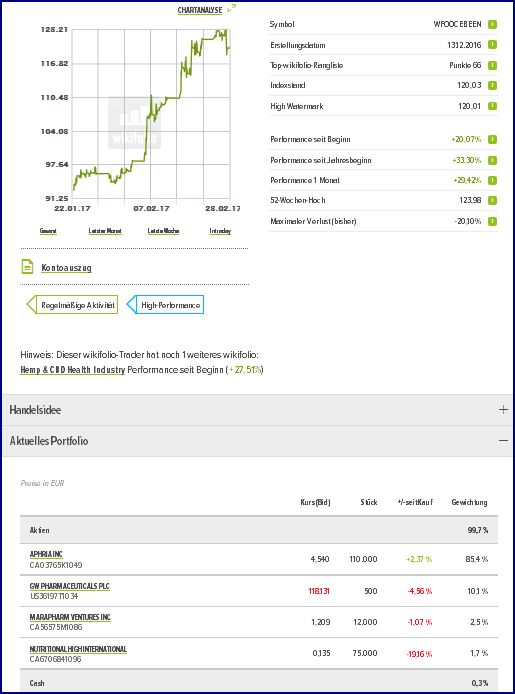Image resolution: width=515 pixels, height=694 pixels.
Task: Click the Chartanalyse expand arrows icon
Action: (x=231, y=9)
